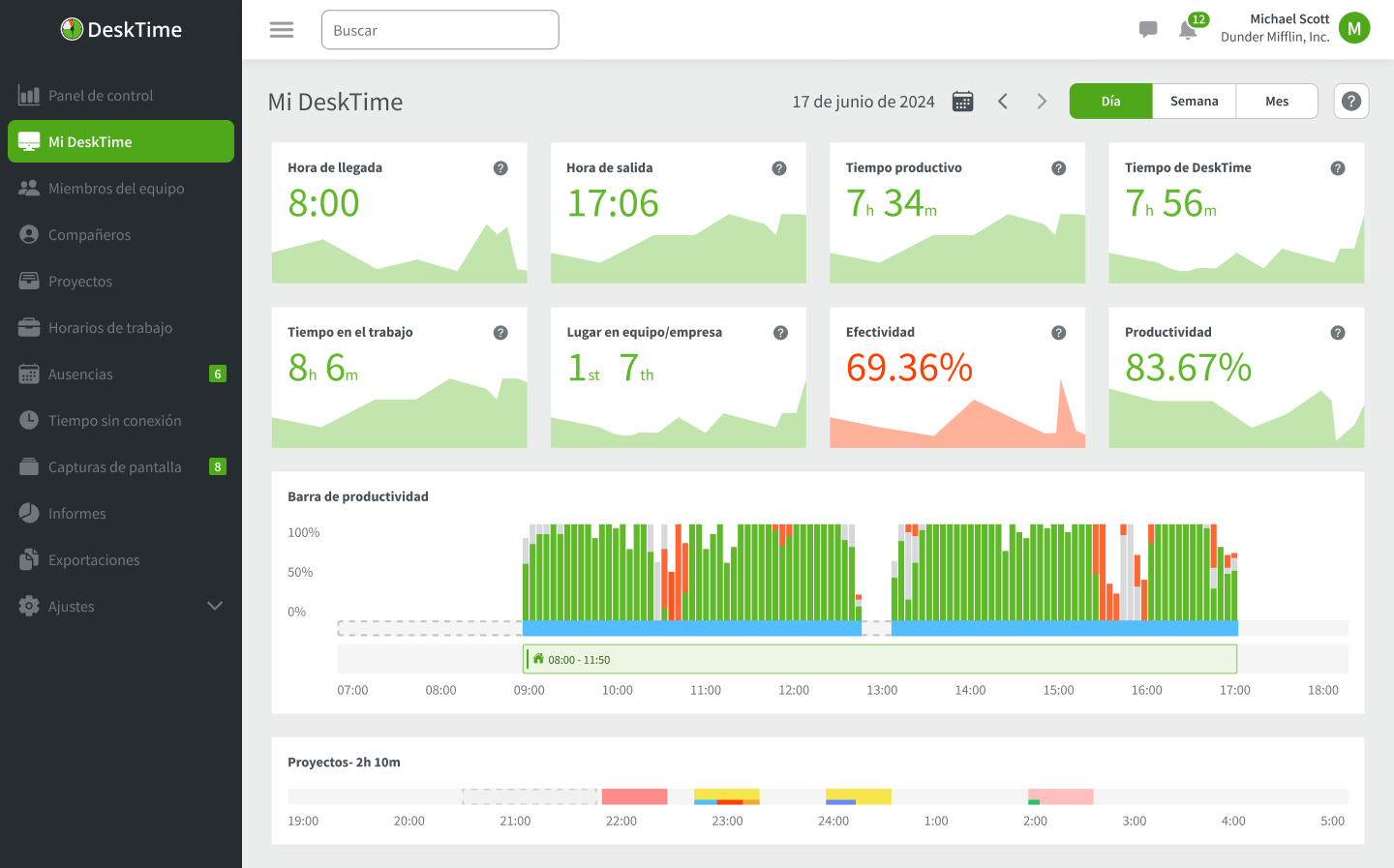Open the calendar date picker icon
1394x868 pixels.
click(962, 102)
